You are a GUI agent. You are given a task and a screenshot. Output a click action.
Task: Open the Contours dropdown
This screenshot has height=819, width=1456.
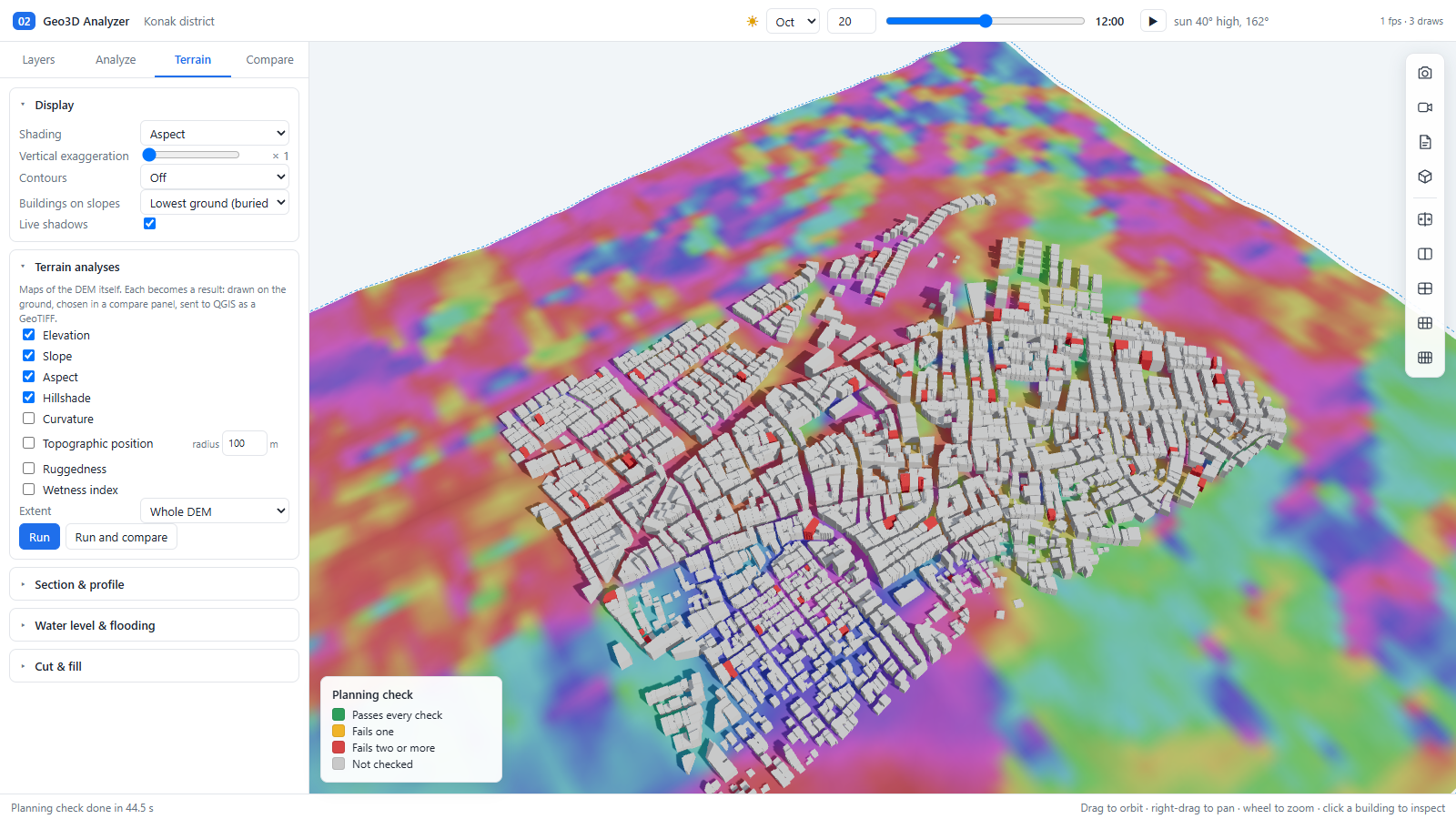[215, 177]
